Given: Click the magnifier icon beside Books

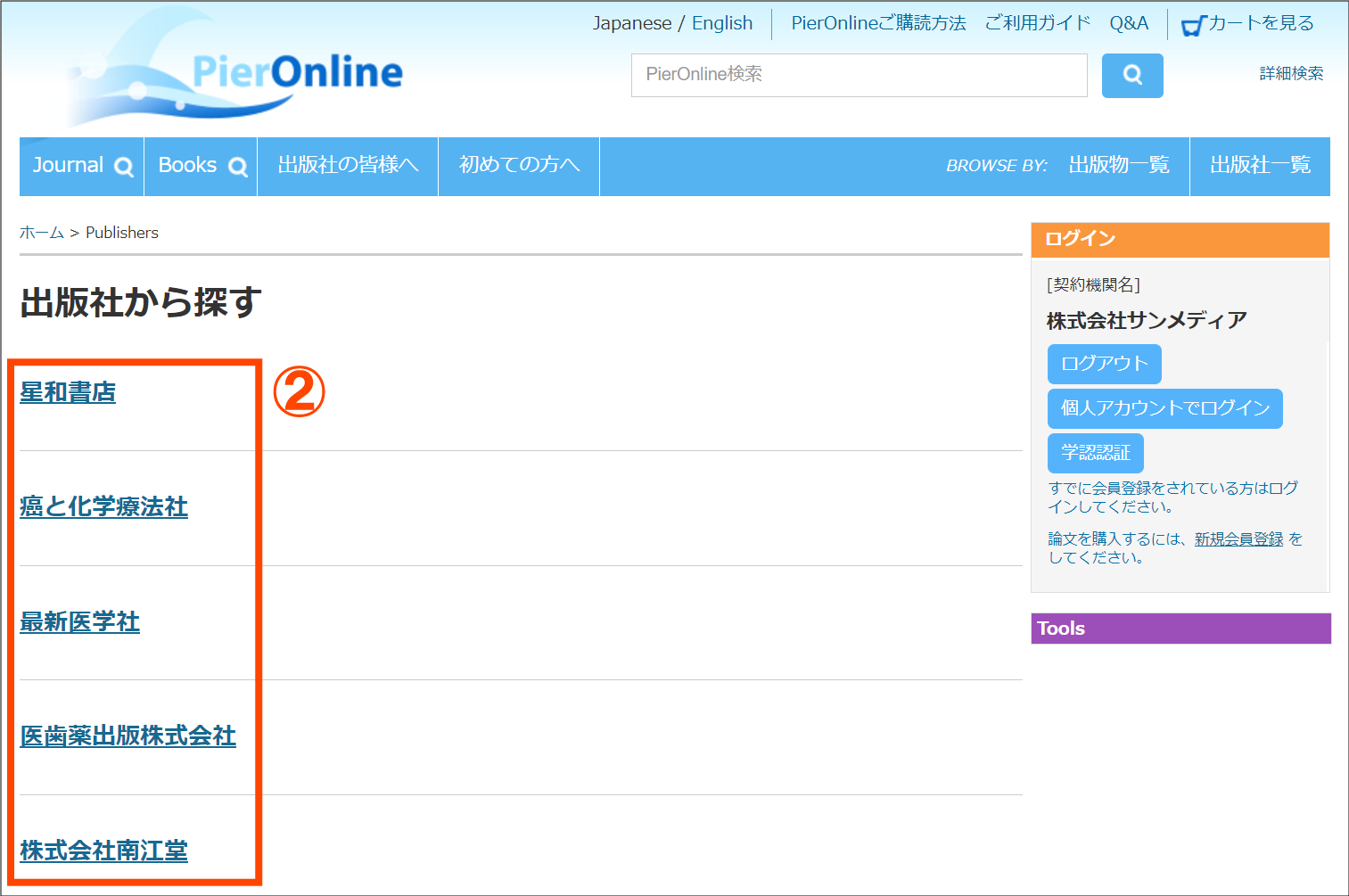Looking at the screenshot, I should point(237,167).
